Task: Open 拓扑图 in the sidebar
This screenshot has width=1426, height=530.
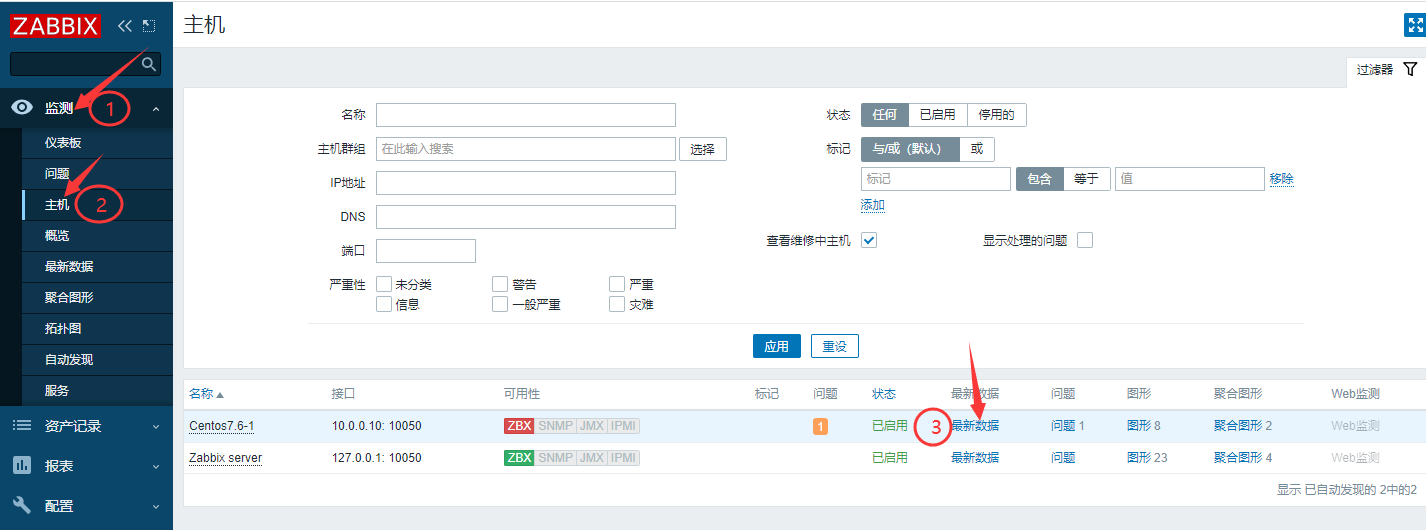Action: 63,329
